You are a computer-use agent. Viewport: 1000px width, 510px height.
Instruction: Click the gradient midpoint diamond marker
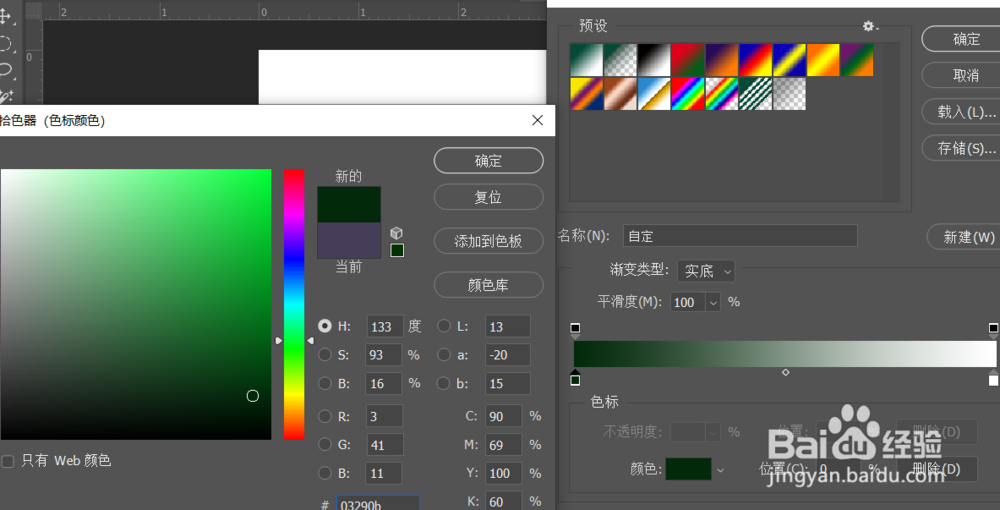click(786, 372)
